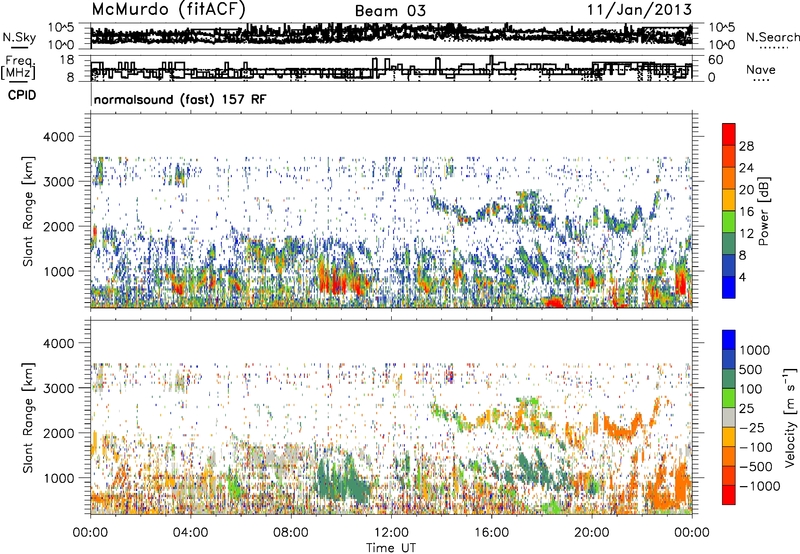Click the "500" tick on Velocity scale

pyautogui.click(x=751, y=370)
